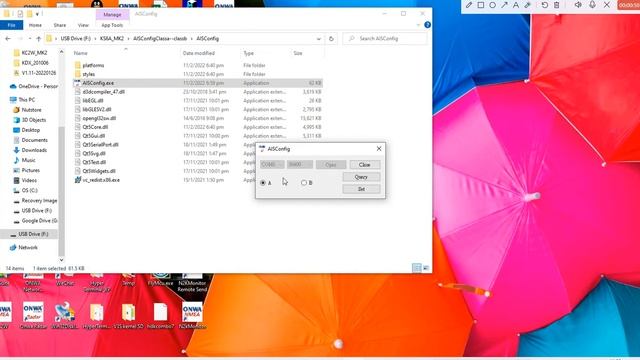Image resolution: width=640 pixels, height=360 pixels.
Task: Select radio option B in AISConfig dialog
Action: (304, 182)
